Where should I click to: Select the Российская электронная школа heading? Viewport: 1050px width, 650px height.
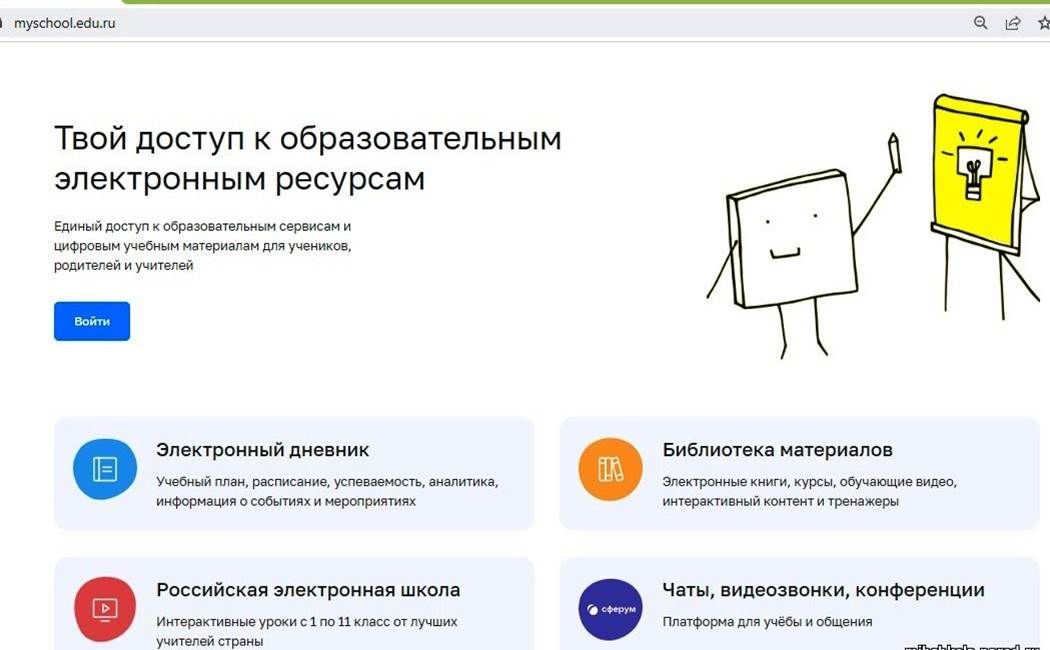coord(308,590)
